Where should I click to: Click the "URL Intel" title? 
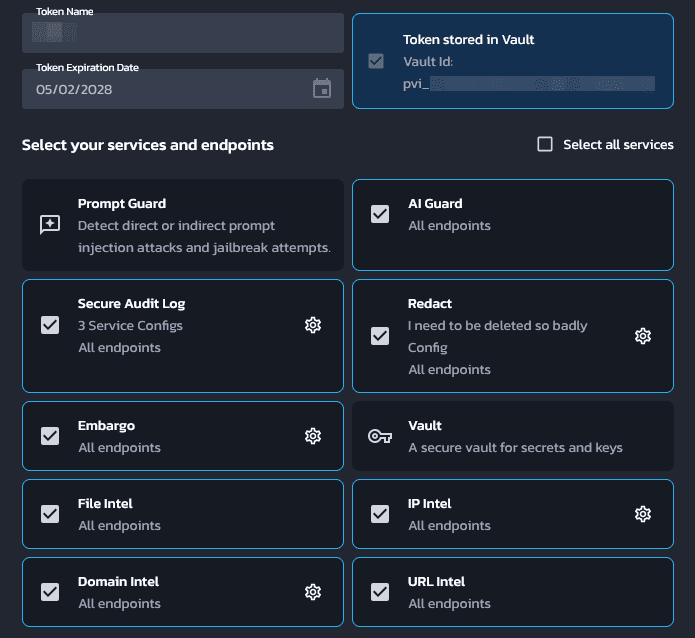point(436,582)
